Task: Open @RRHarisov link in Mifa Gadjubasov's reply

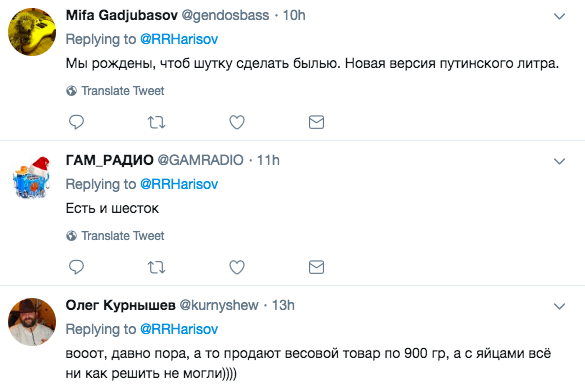Action: click(179, 39)
